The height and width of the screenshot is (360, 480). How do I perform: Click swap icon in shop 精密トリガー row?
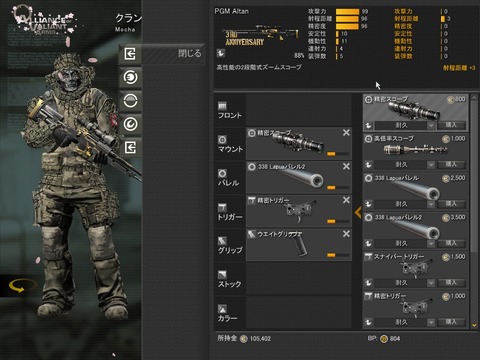click(x=369, y=322)
